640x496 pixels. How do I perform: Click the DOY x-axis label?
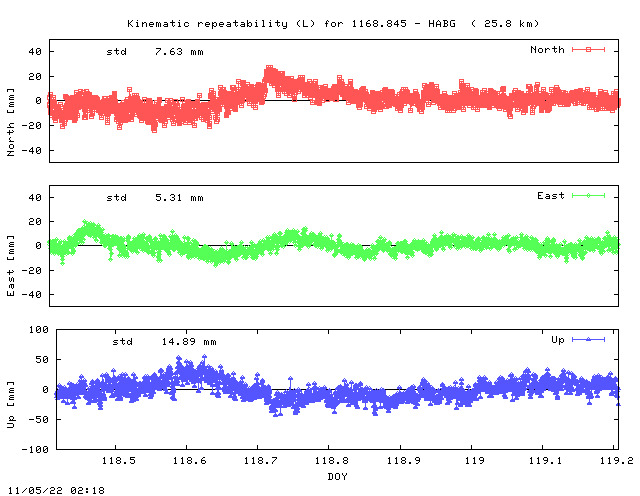pyautogui.click(x=337, y=476)
